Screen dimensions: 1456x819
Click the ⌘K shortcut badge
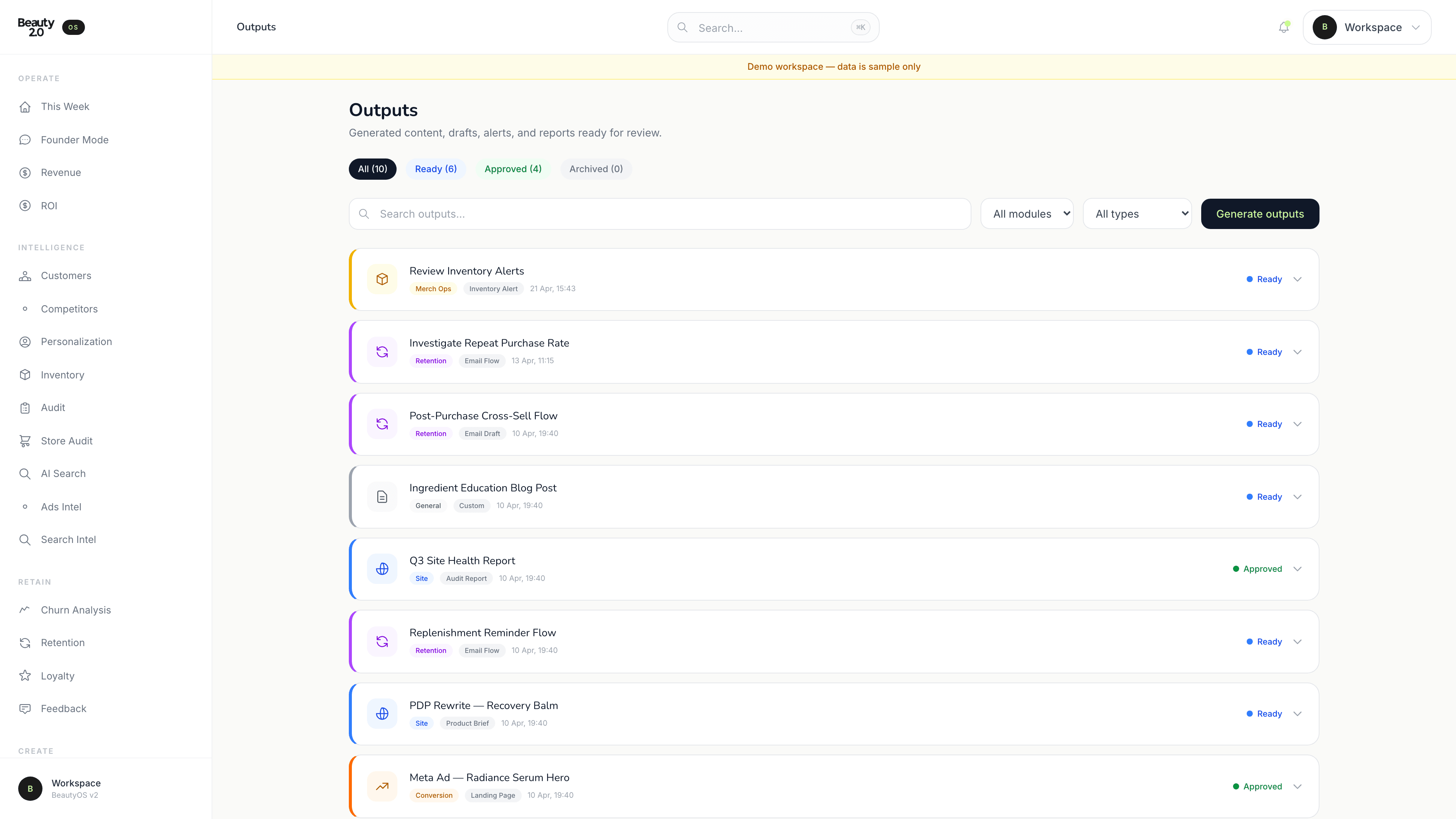tap(860, 27)
